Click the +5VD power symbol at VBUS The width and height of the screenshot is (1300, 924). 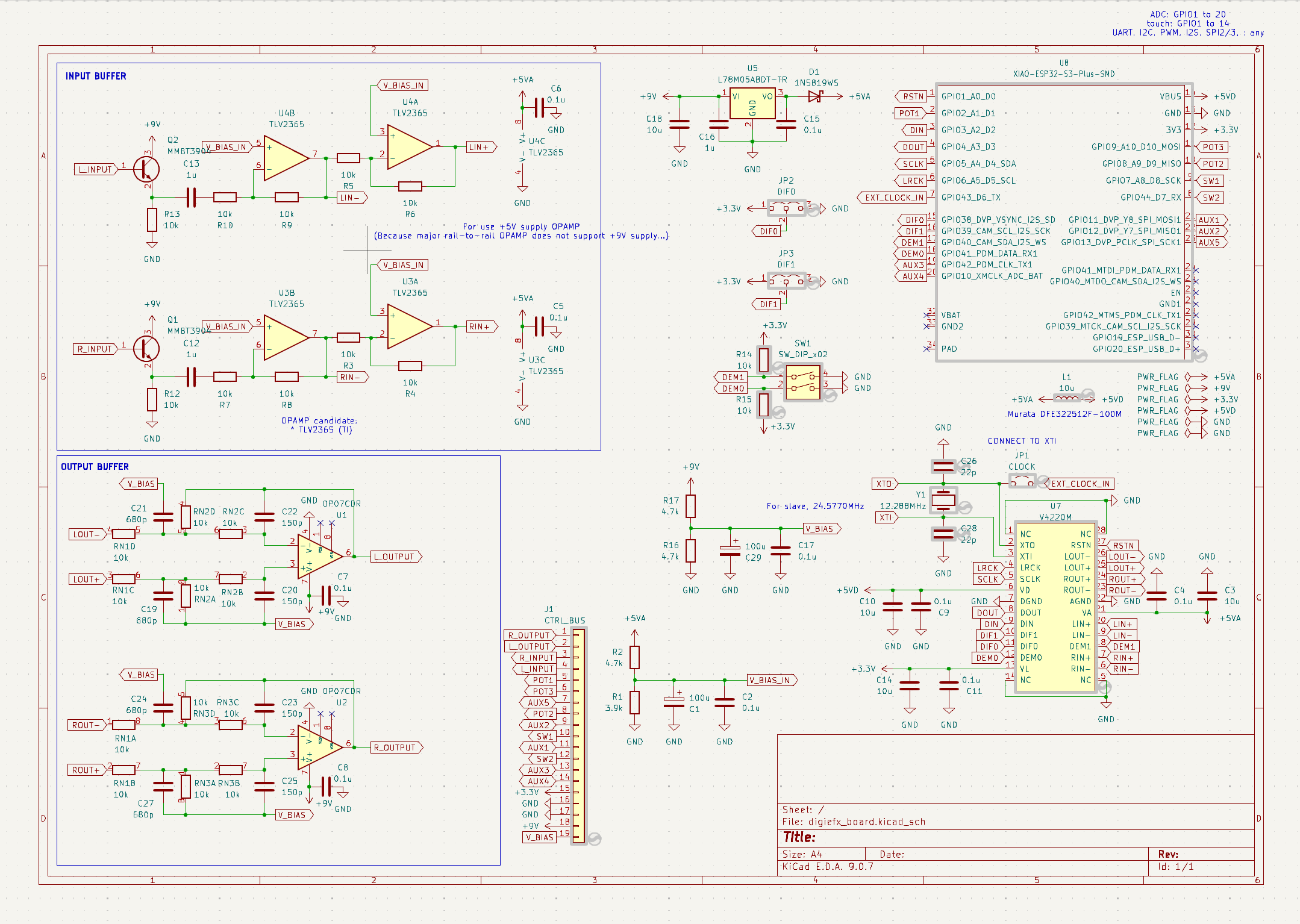pos(1217,96)
